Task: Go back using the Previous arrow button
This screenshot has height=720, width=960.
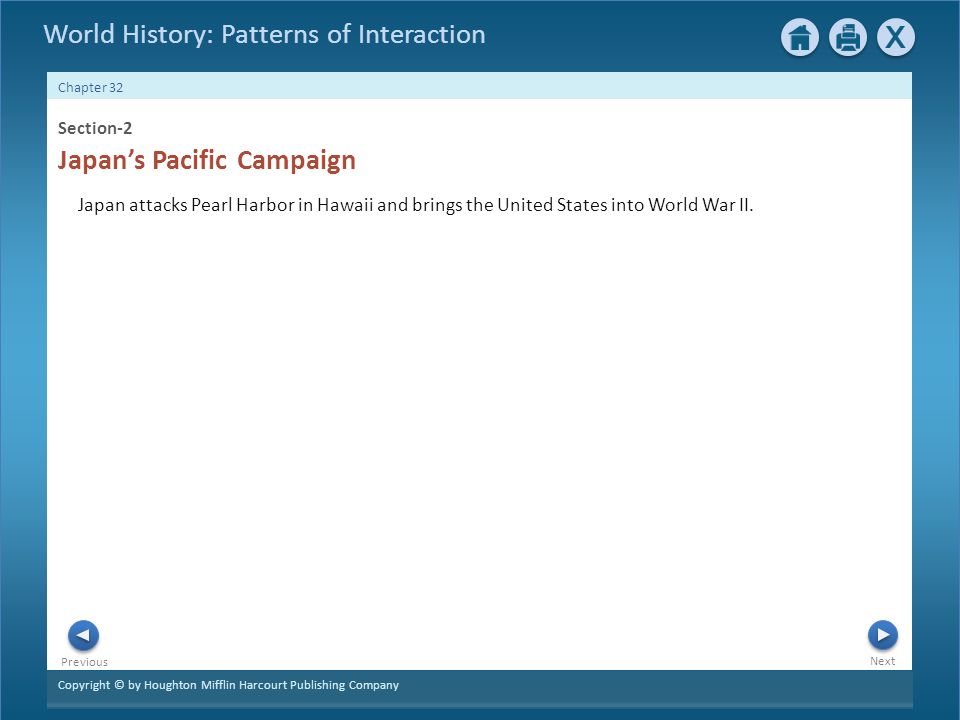Action: point(83,636)
